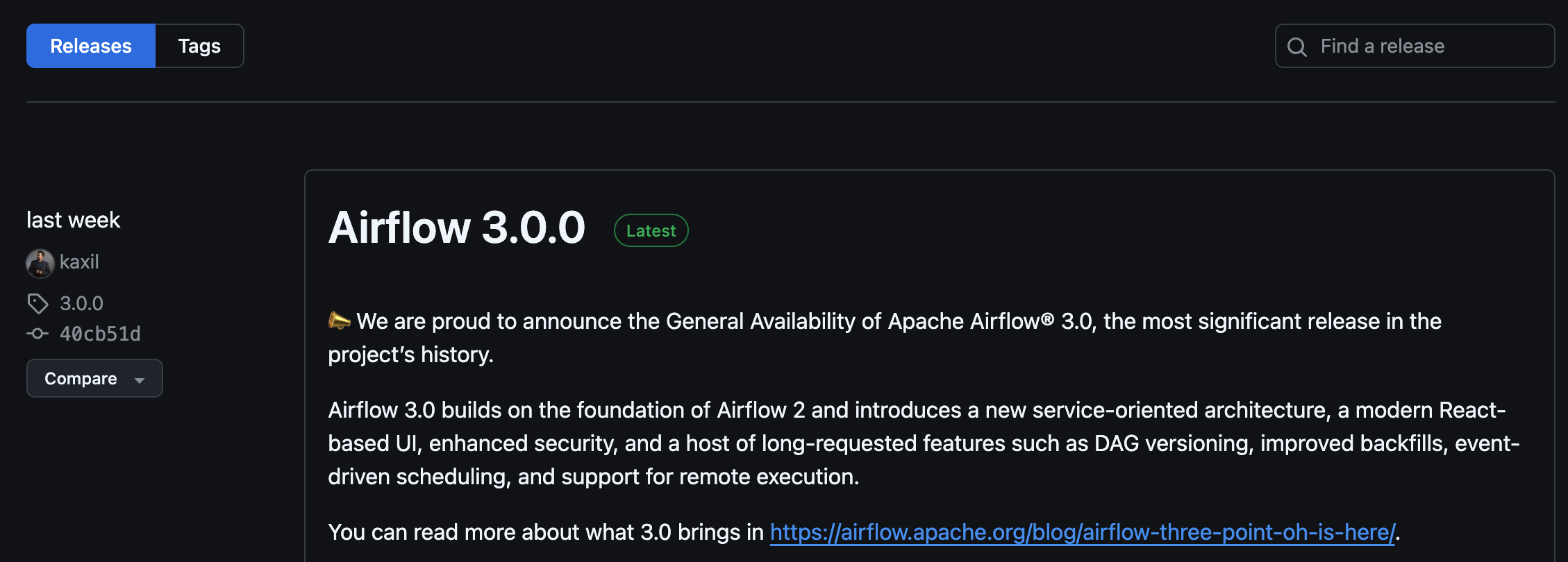Click the megaphone emoji in the announcement
Screen dimensions: 1568x562
pyautogui.click(x=339, y=321)
